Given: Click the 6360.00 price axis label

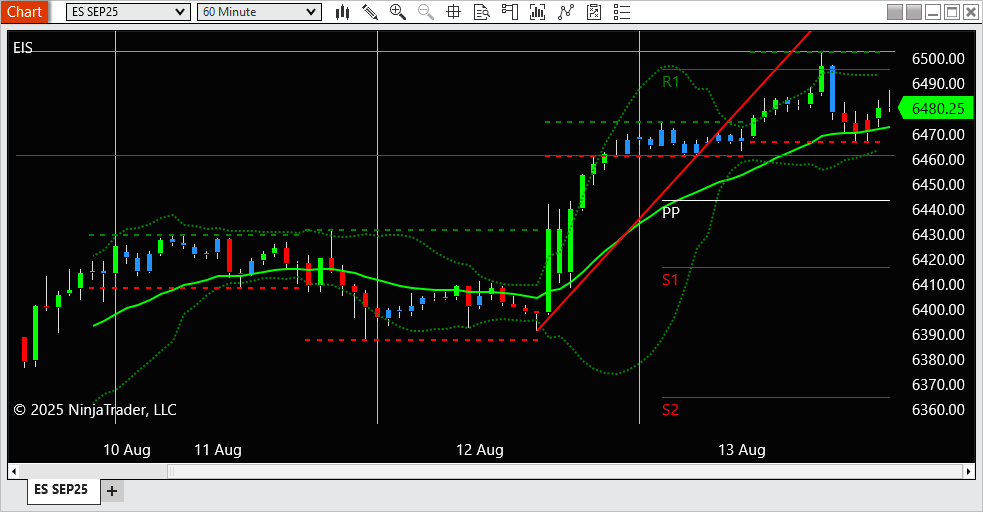Looking at the screenshot, I should (938, 410).
